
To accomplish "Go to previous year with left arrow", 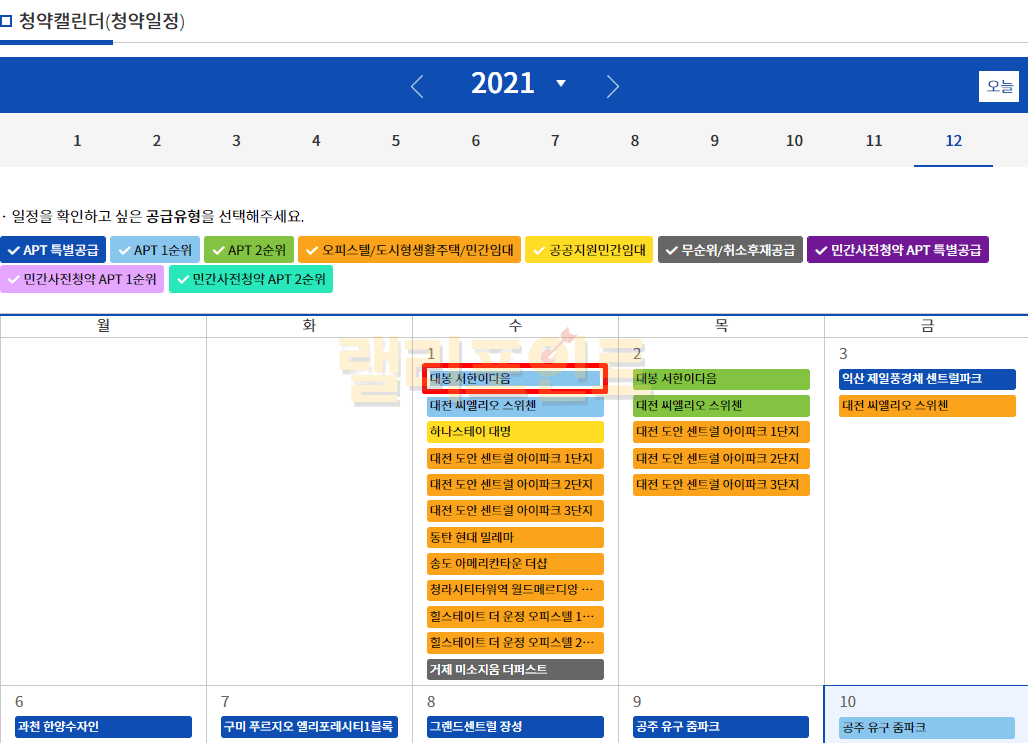I will pyautogui.click(x=417, y=86).
